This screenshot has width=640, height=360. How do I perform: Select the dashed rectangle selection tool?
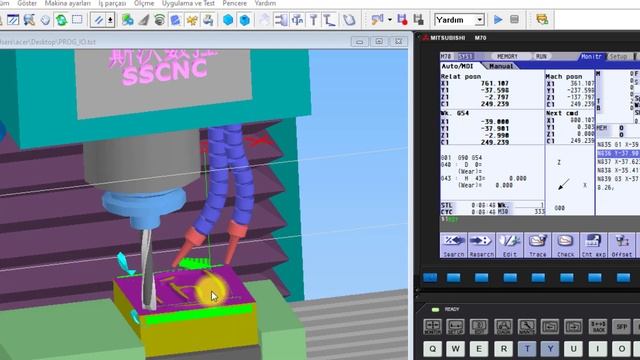77,20
